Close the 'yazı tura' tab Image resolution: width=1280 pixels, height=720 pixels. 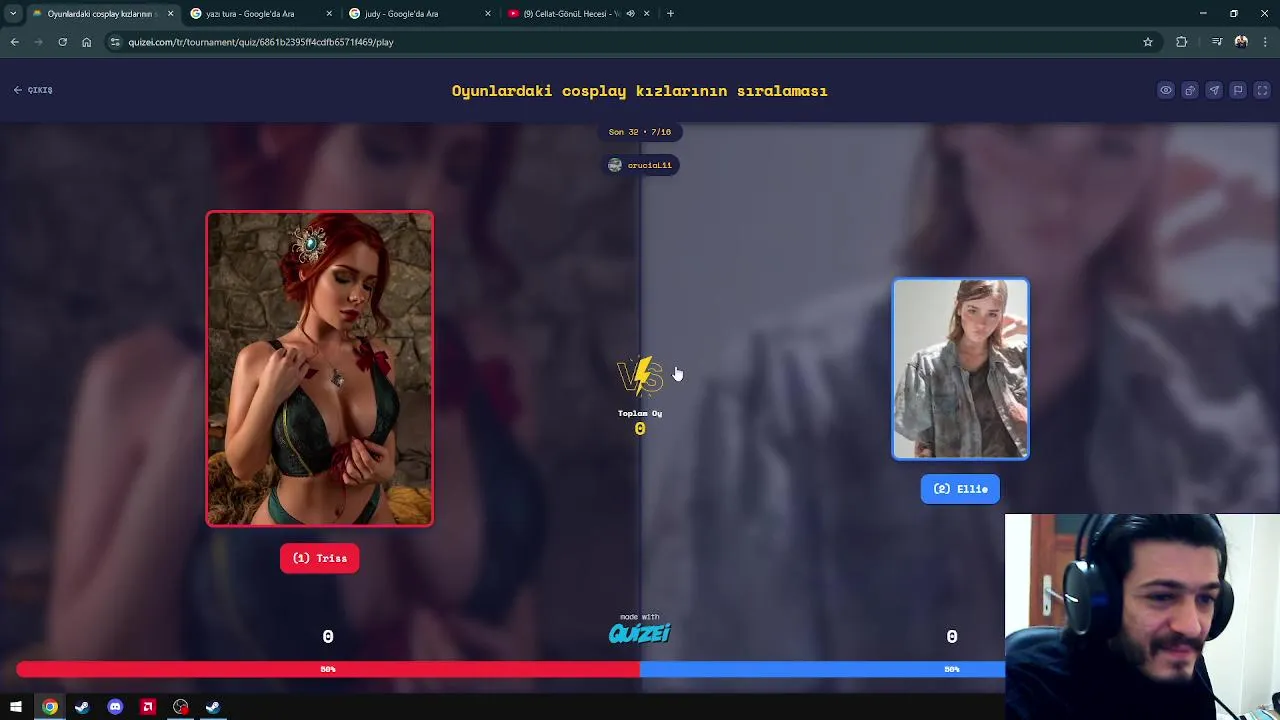(329, 14)
